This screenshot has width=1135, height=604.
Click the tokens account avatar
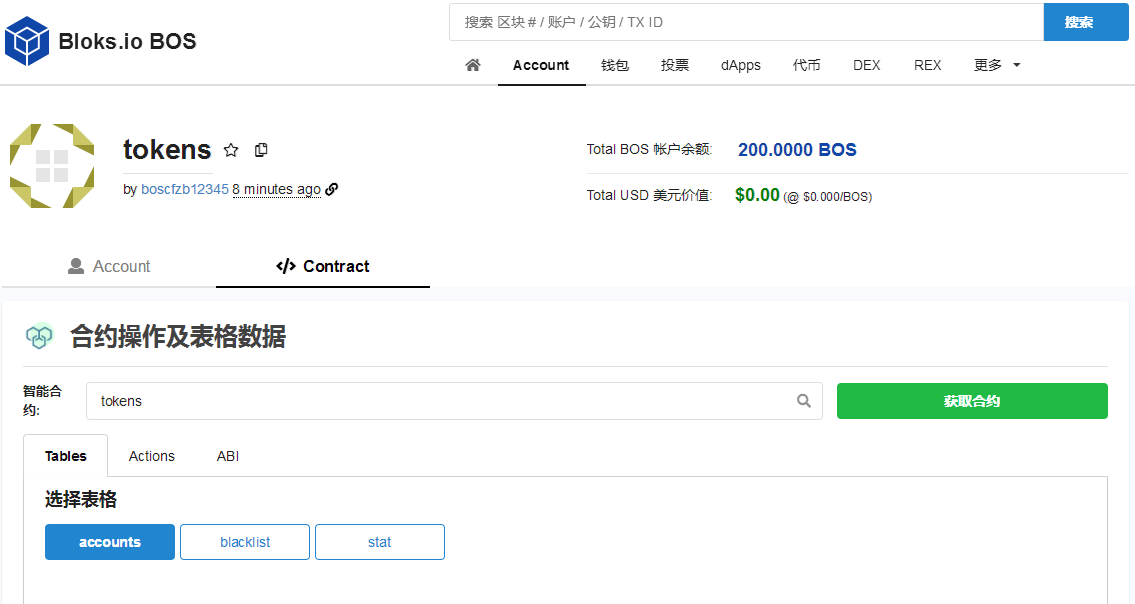click(52, 166)
